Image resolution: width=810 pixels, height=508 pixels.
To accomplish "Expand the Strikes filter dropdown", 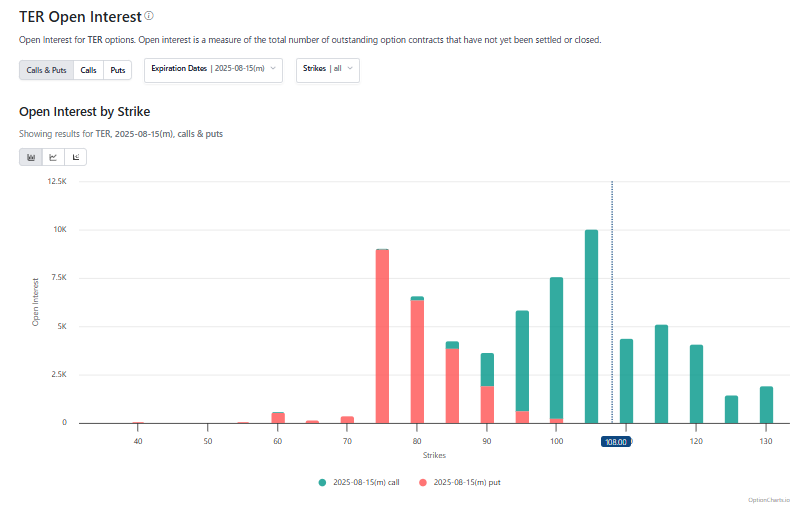I will point(328,69).
